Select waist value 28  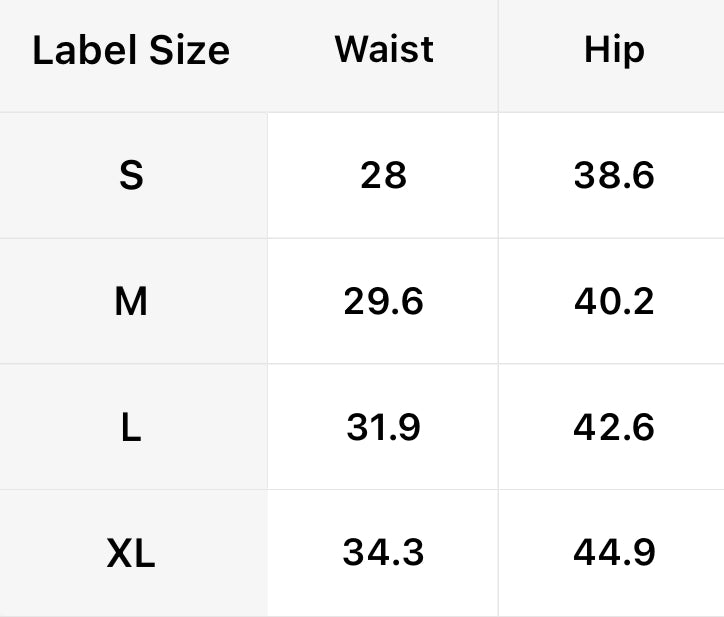click(384, 176)
